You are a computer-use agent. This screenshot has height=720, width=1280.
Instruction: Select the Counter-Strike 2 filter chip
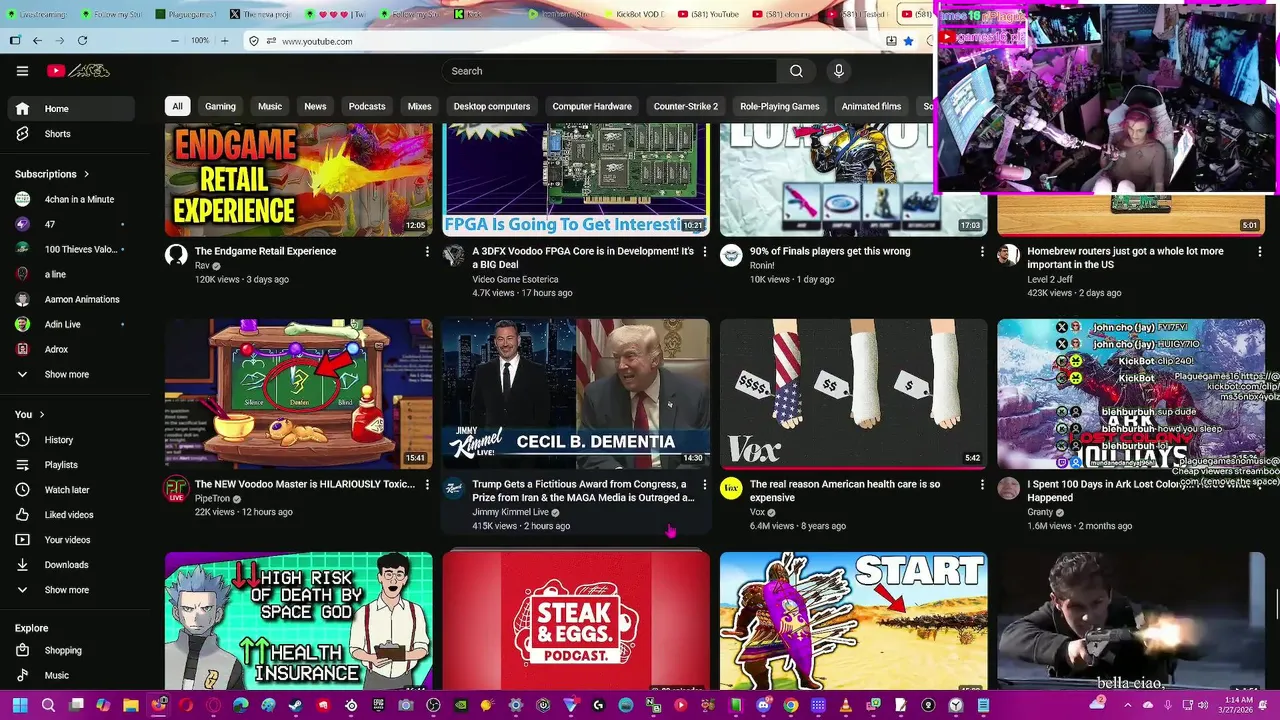point(686,106)
